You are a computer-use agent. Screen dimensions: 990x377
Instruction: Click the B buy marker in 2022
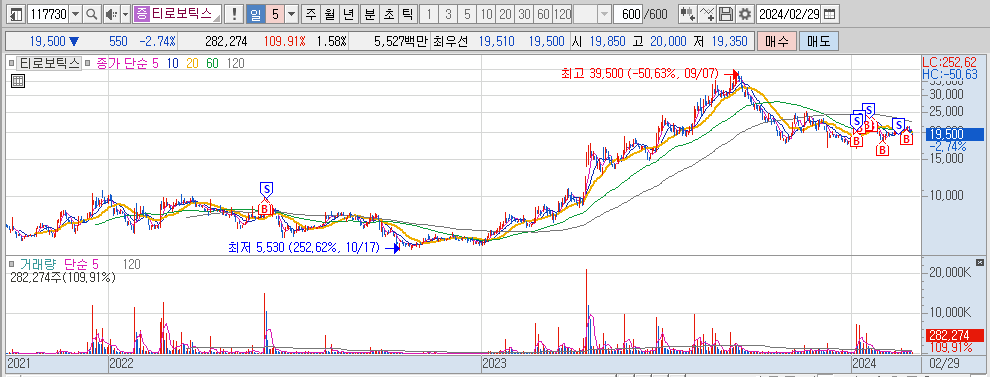265,208
